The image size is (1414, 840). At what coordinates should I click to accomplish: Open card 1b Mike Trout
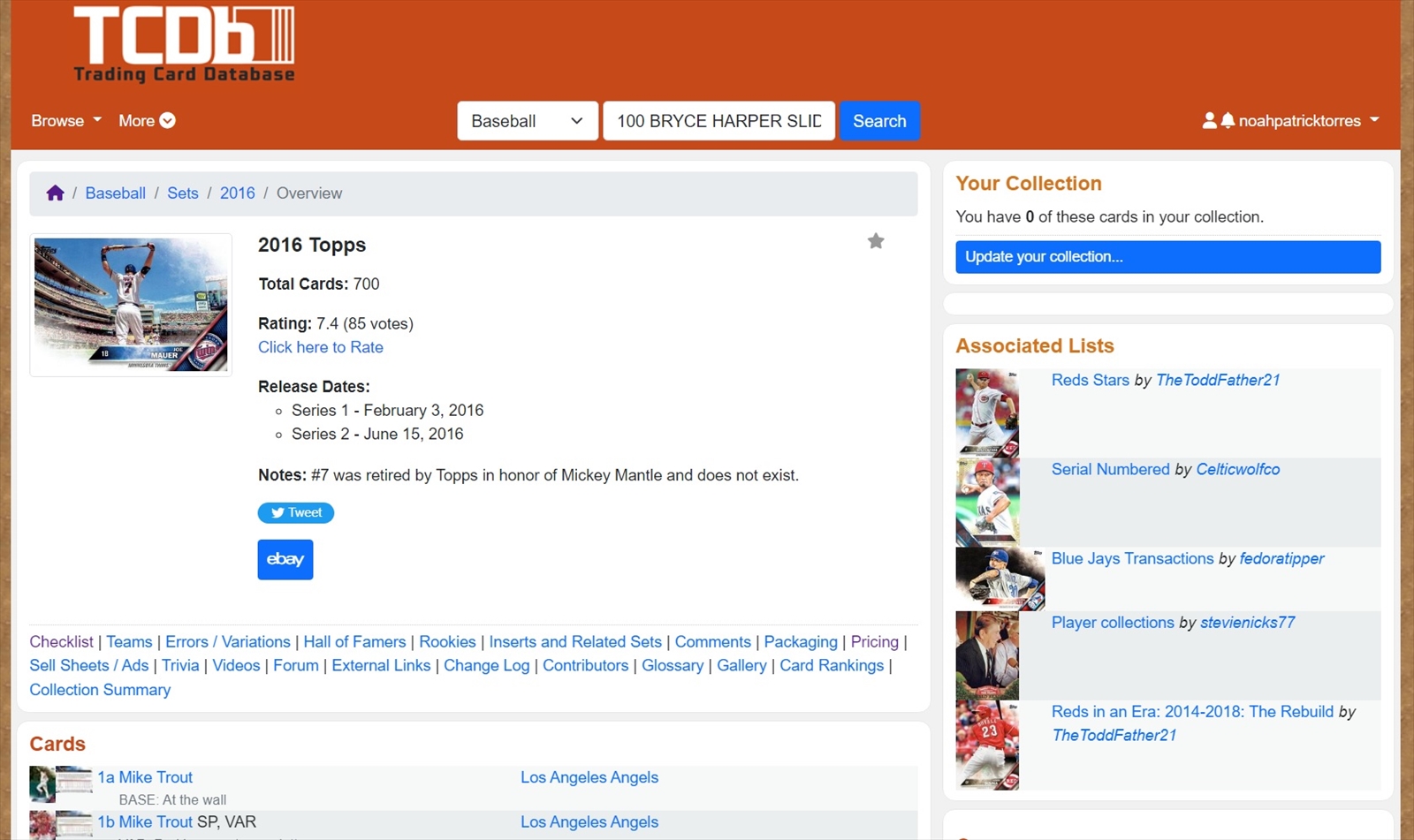(145, 821)
